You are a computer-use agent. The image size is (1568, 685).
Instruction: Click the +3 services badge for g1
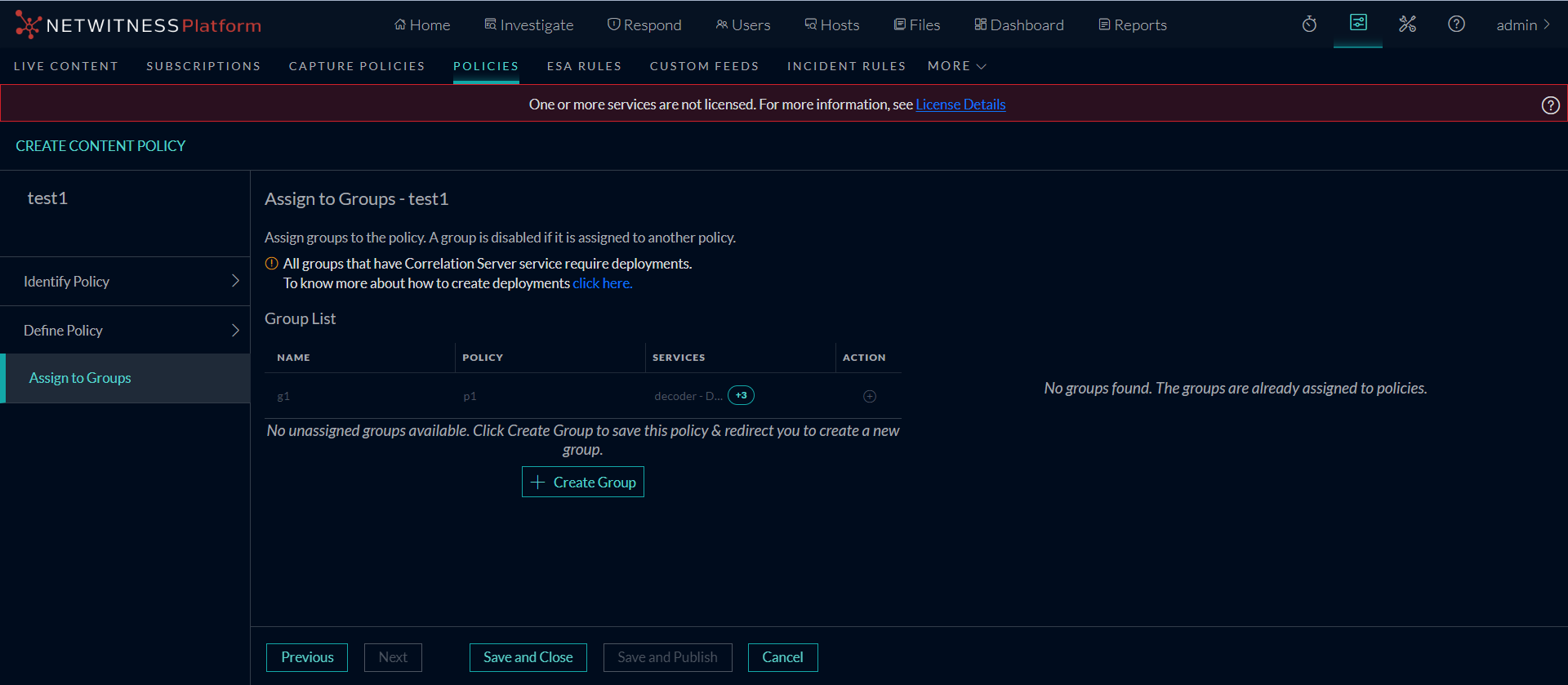(x=741, y=396)
